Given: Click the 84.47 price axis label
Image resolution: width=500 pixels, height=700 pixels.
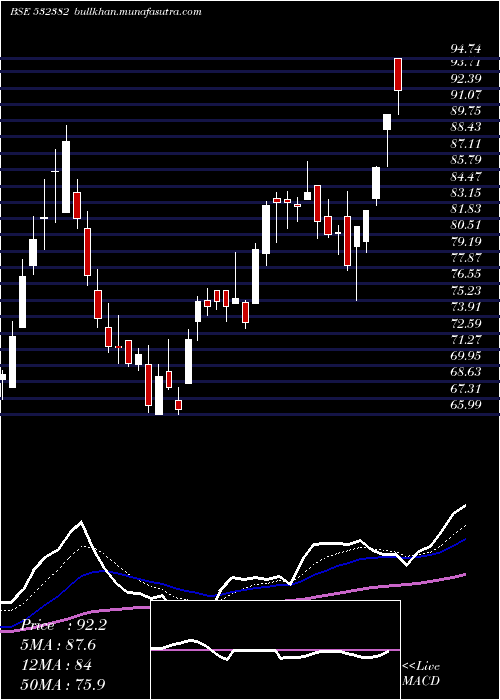Looking at the screenshot, I should click(466, 176).
